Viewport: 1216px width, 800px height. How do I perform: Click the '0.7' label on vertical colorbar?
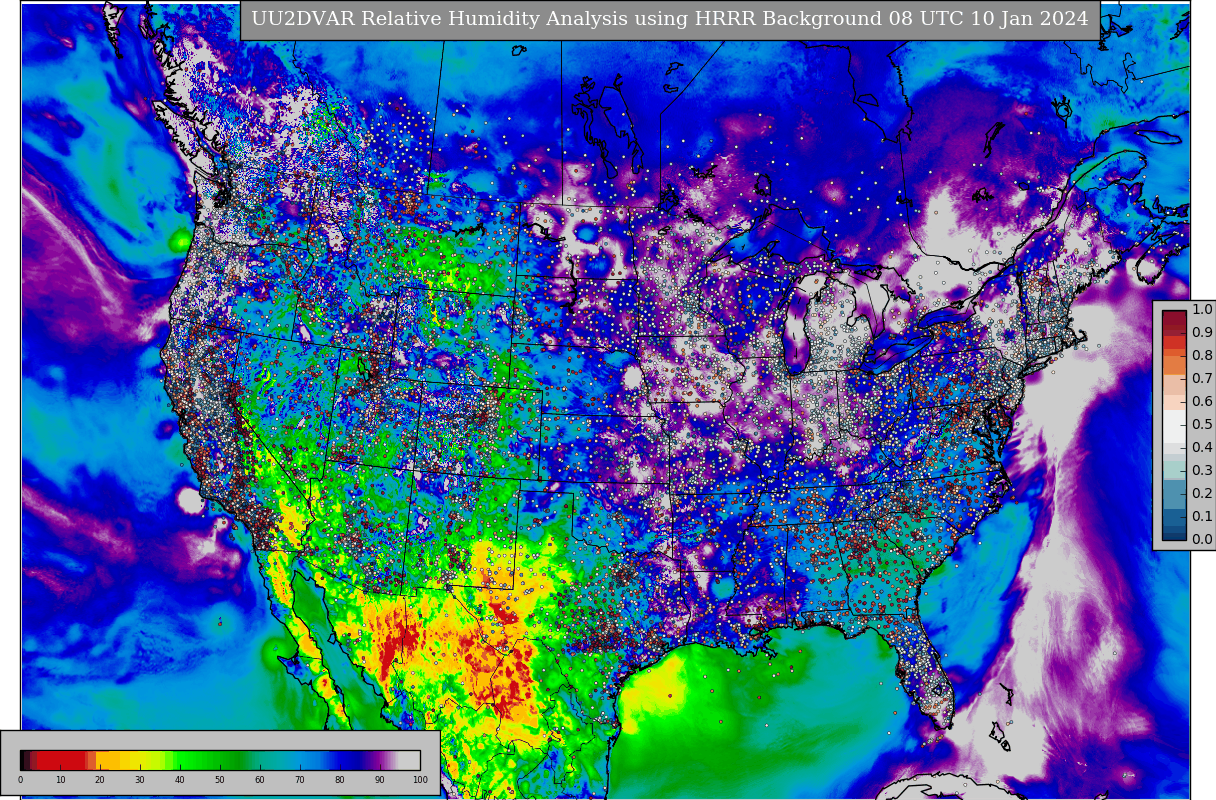(x=1201, y=378)
